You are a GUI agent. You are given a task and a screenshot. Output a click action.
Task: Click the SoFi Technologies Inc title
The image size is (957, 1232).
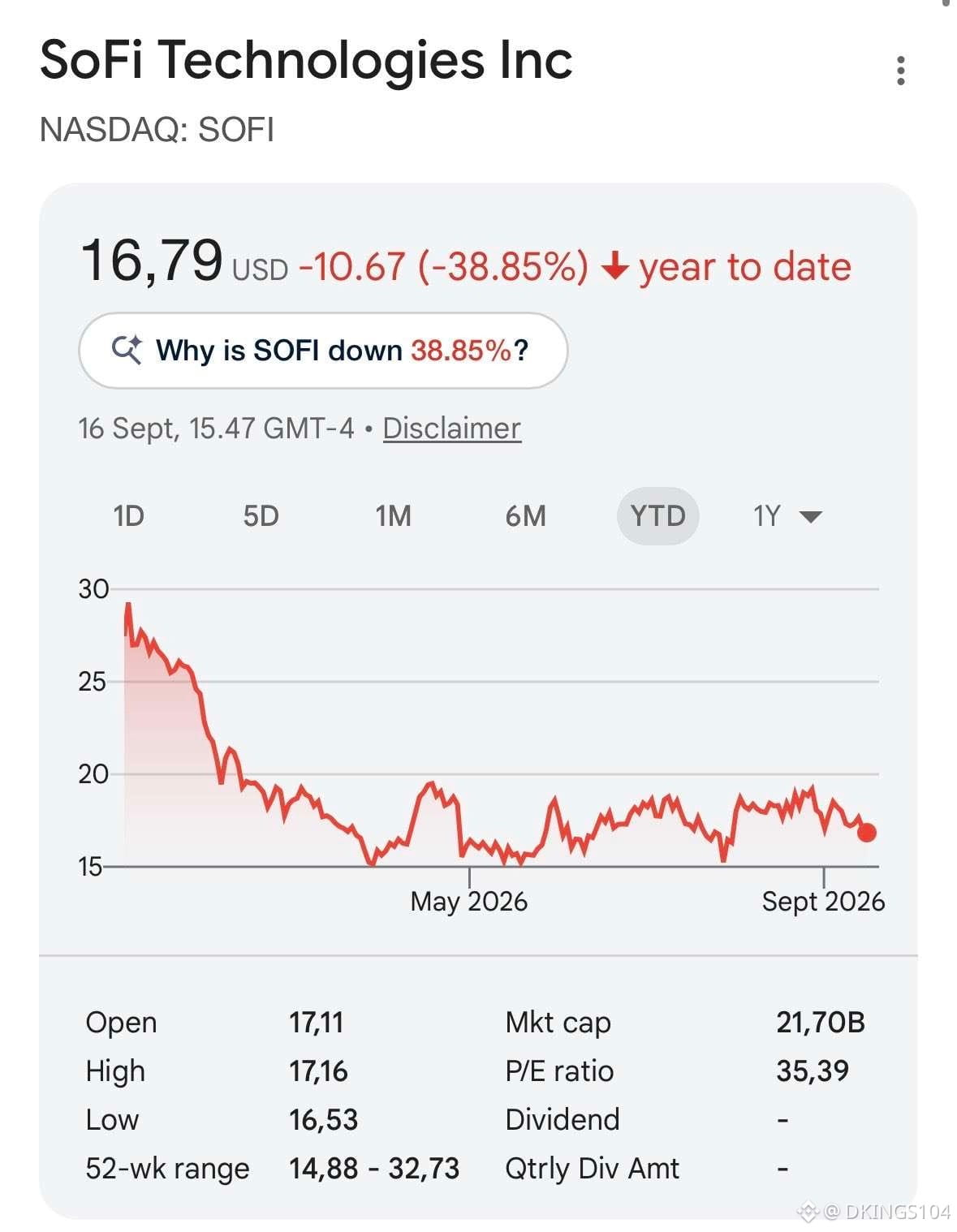pyautogui.click(x=306, y=60)
